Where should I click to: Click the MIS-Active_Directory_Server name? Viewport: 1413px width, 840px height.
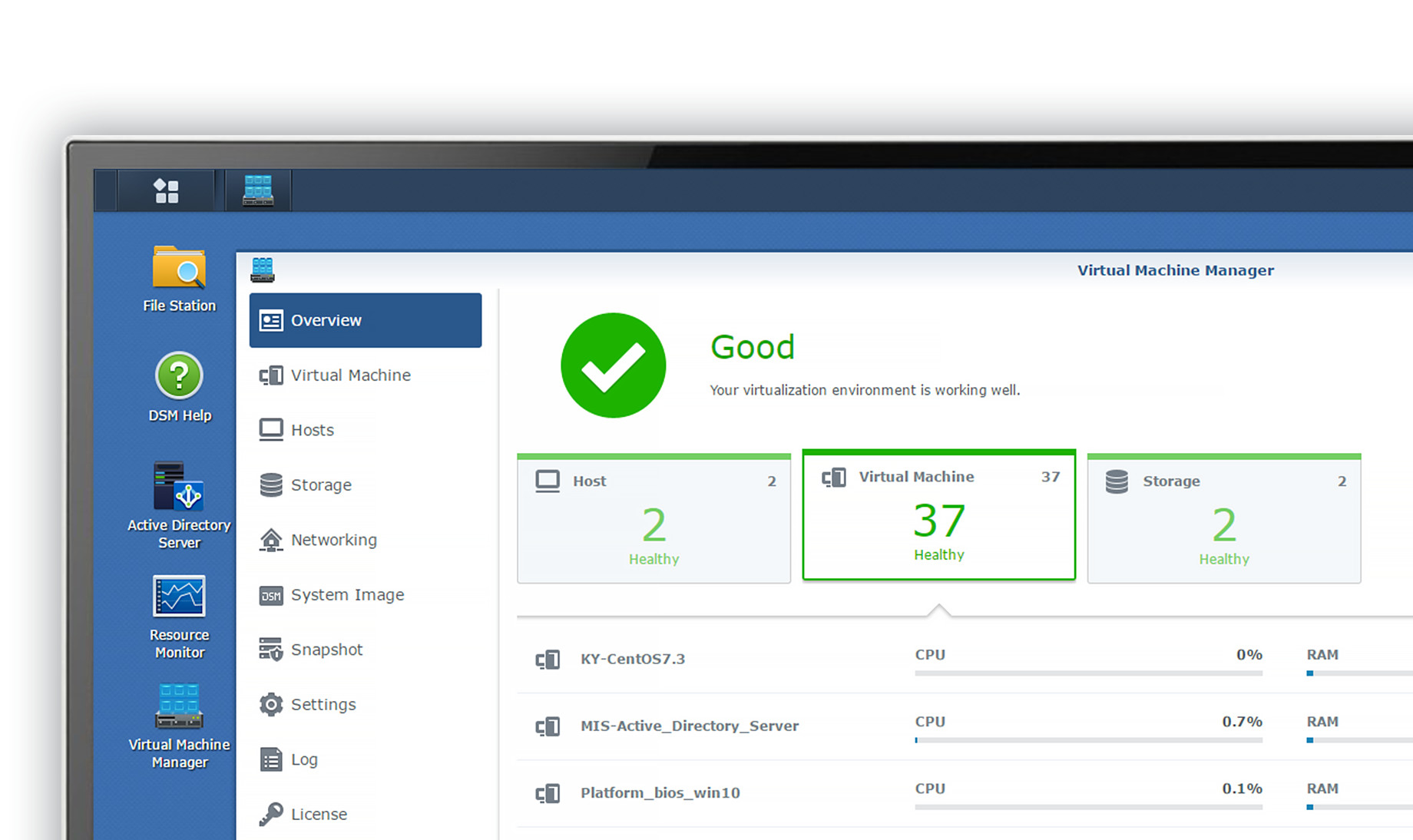(690, 726)
